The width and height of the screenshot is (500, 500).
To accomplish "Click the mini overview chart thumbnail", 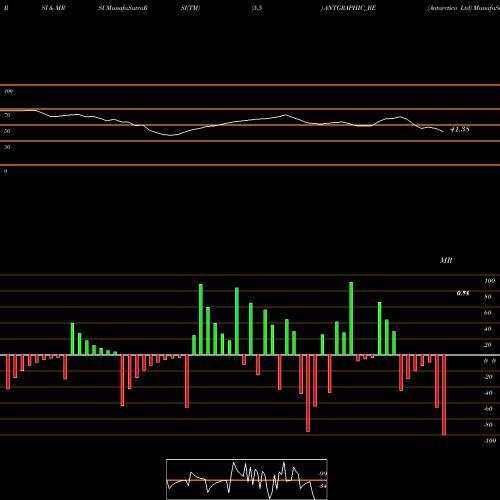I will [x=247, y=479].
